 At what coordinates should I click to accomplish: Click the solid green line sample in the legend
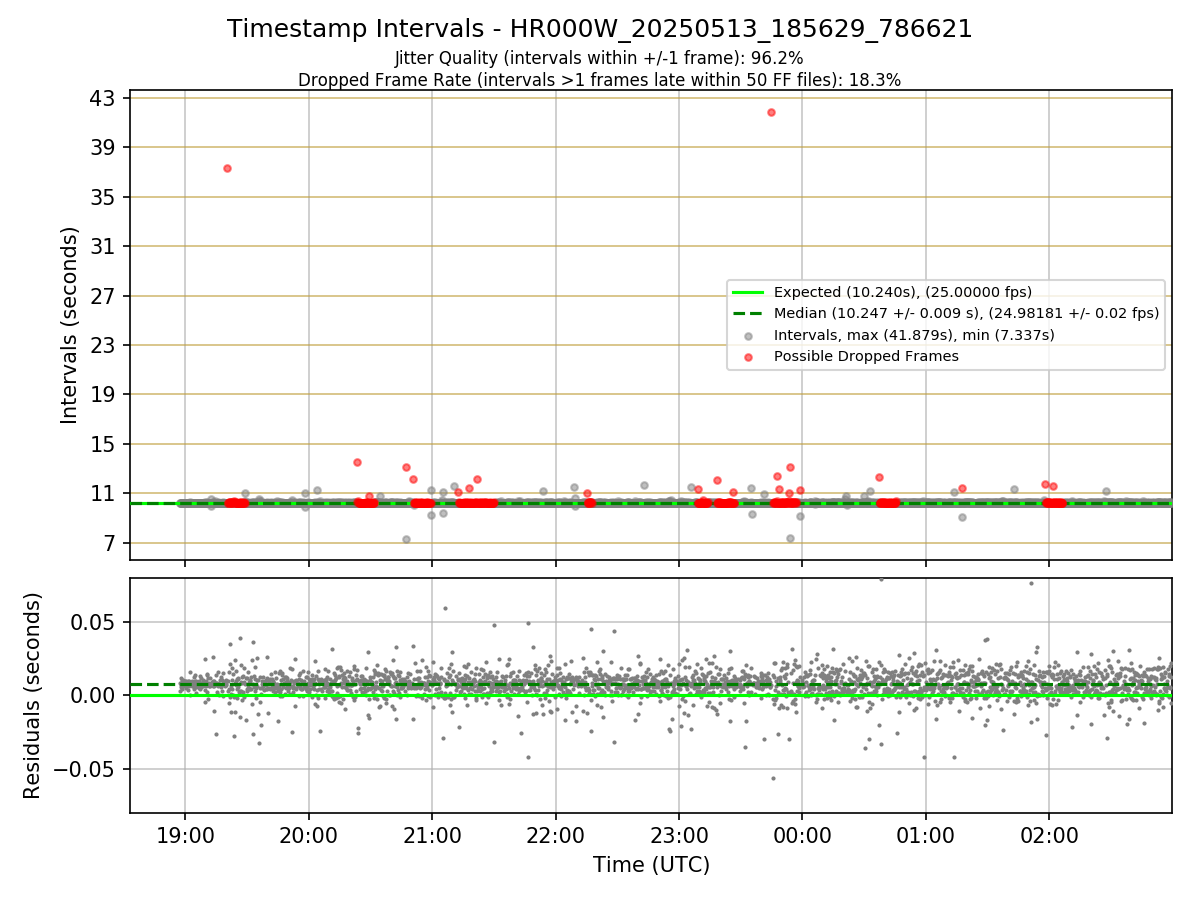748,292
